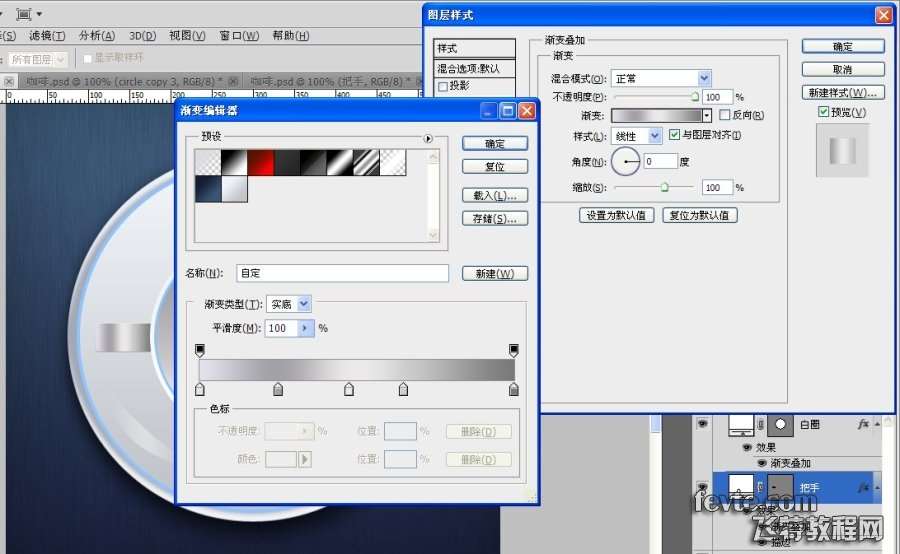
Task: Click the 载入(L)... button in gradient editor
Action: pyautogui.click(x=494, y=195)
